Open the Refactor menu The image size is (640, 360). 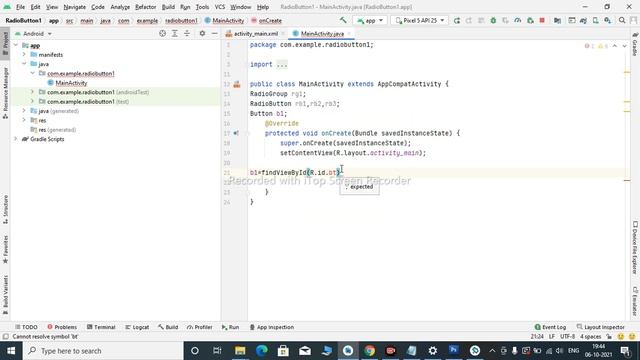(145, 7)
